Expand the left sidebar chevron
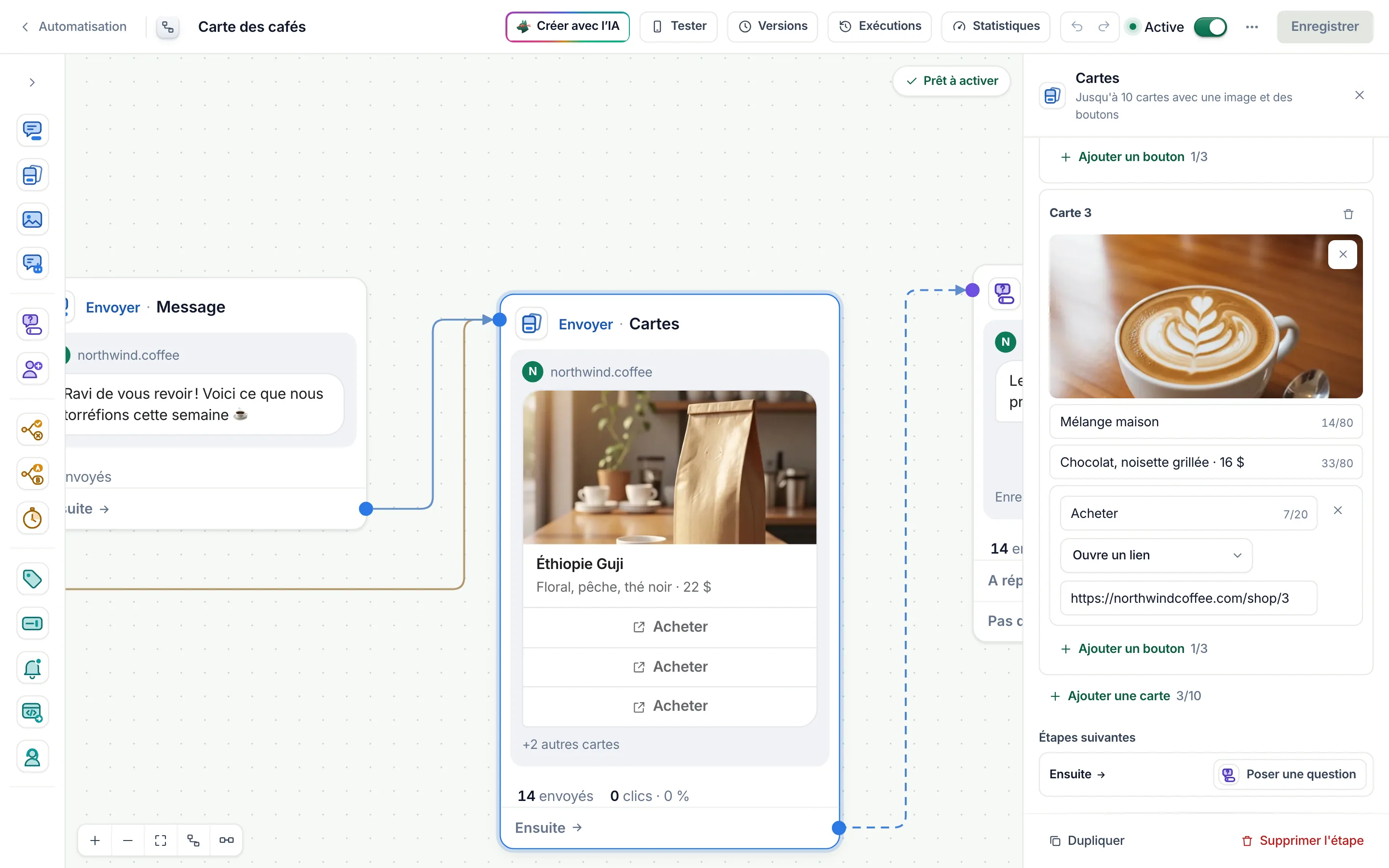Image resolution: width=1389 pixels, height=868 pixels. coord(32,82)
